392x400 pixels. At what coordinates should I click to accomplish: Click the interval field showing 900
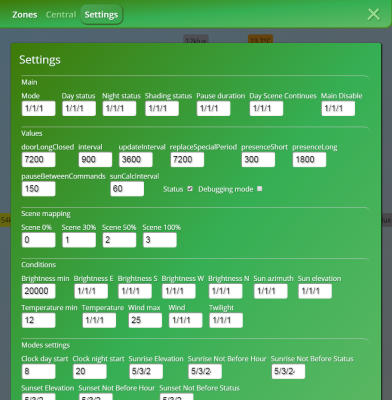point(95,160)
